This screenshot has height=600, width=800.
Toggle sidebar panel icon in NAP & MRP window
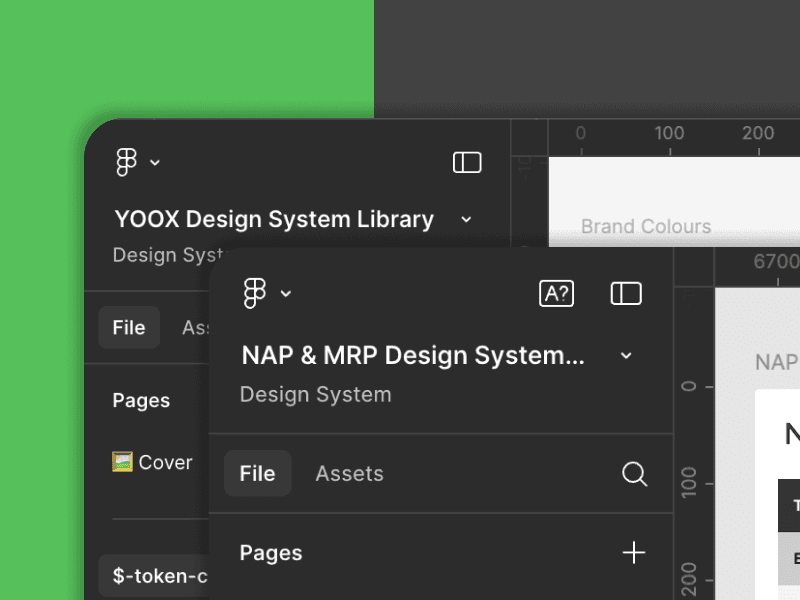coord(626,293)
